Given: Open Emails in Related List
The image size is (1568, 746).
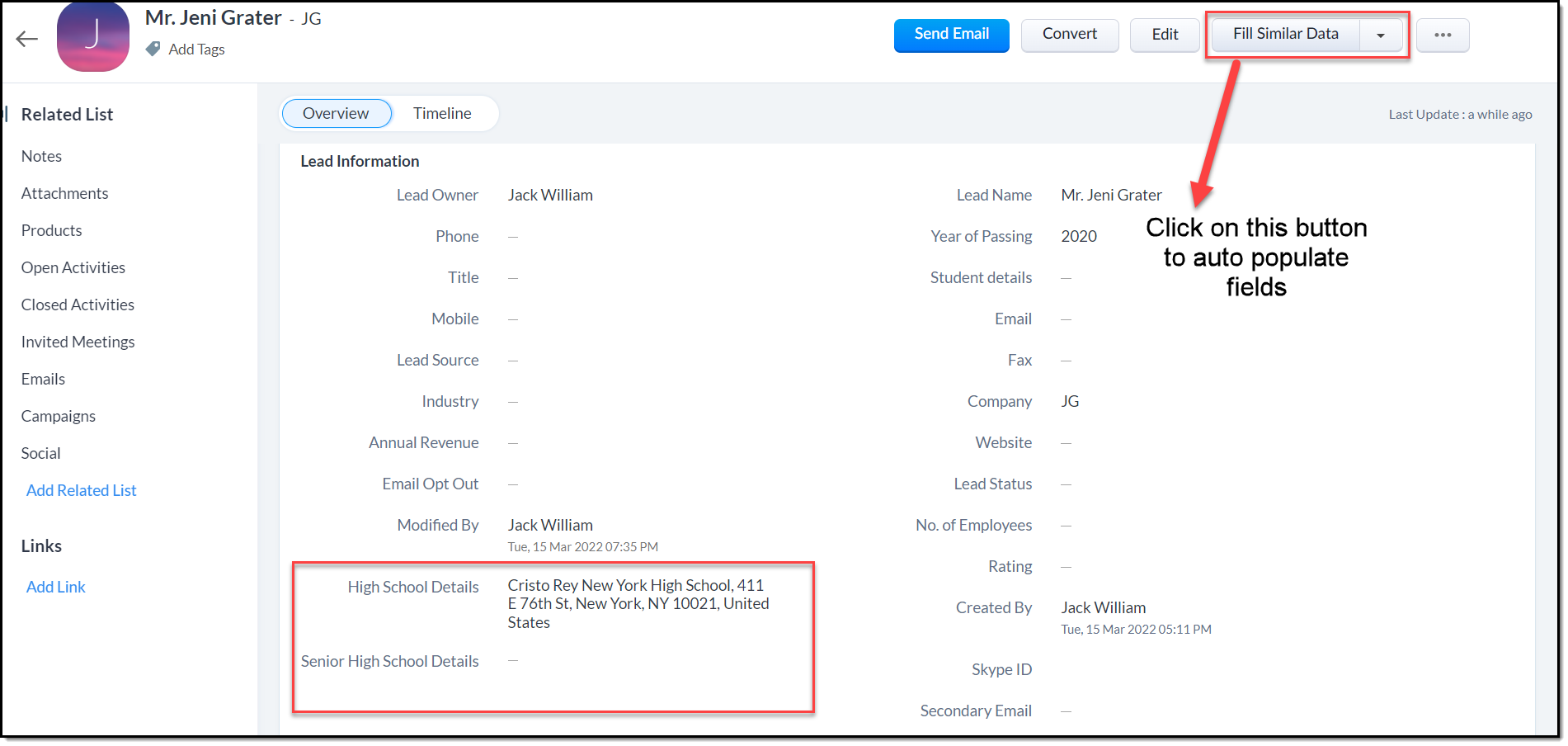Looking at the screenshot, I should click(43, 379).
